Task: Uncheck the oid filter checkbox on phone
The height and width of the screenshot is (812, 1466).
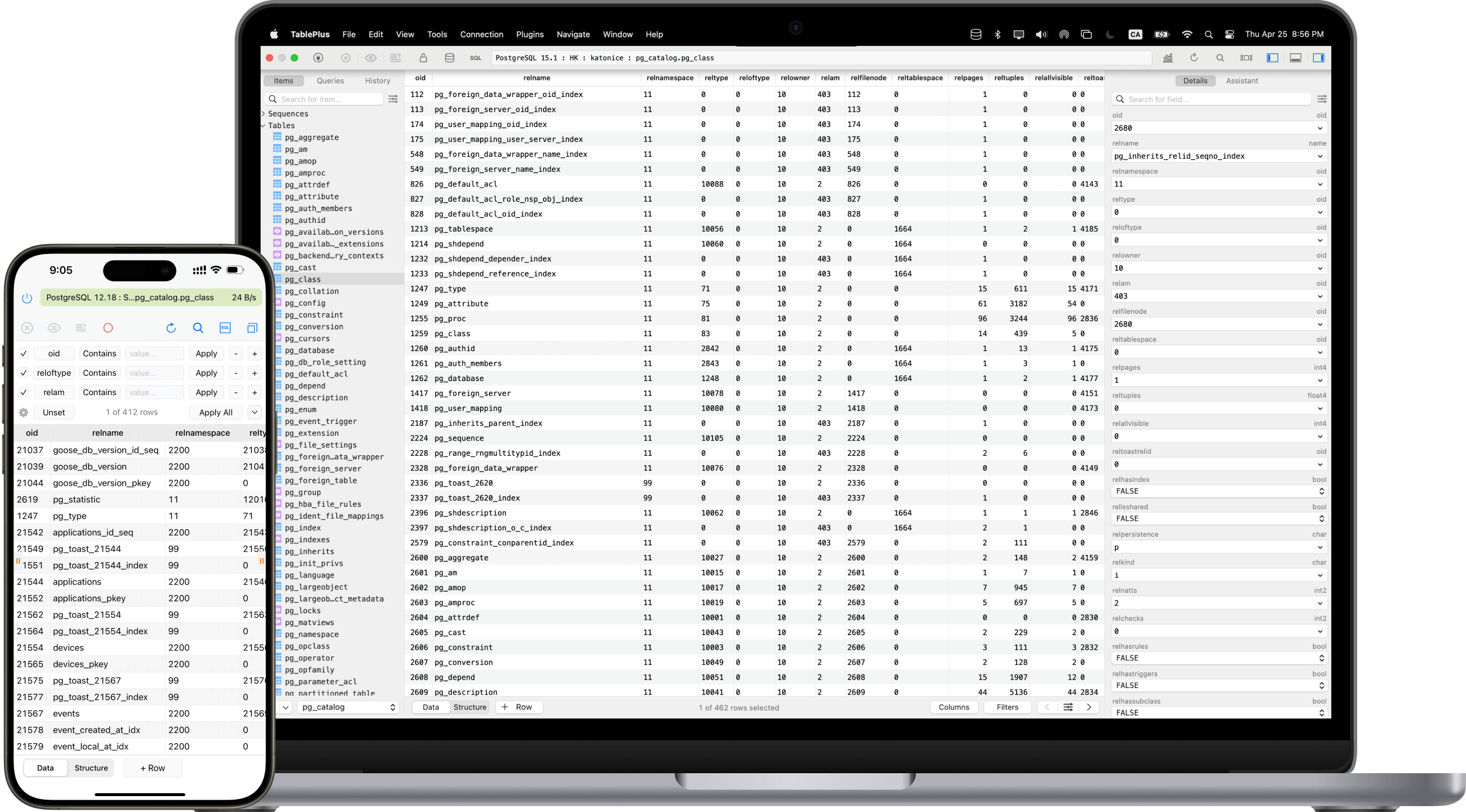Action: click(x=24, y=353)
